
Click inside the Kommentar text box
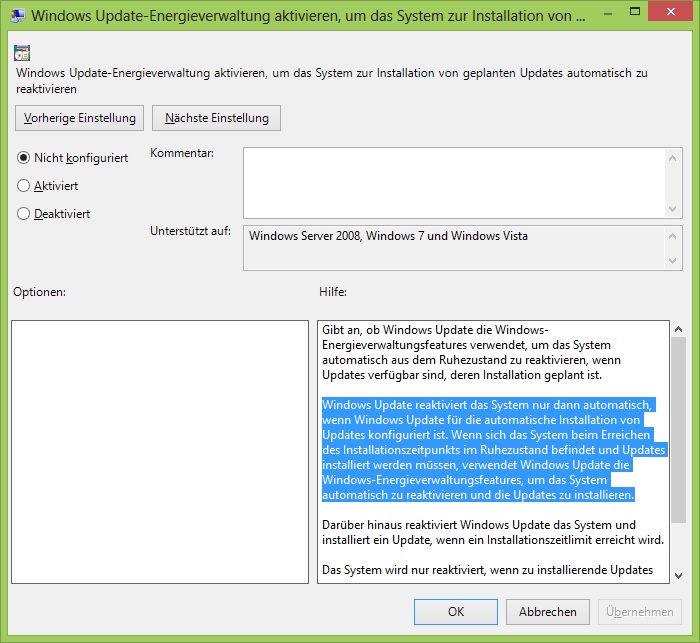pos(454,183)
